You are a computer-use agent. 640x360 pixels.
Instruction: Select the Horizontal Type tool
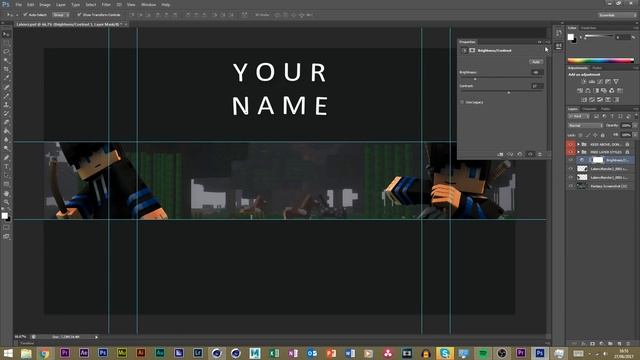6,167
